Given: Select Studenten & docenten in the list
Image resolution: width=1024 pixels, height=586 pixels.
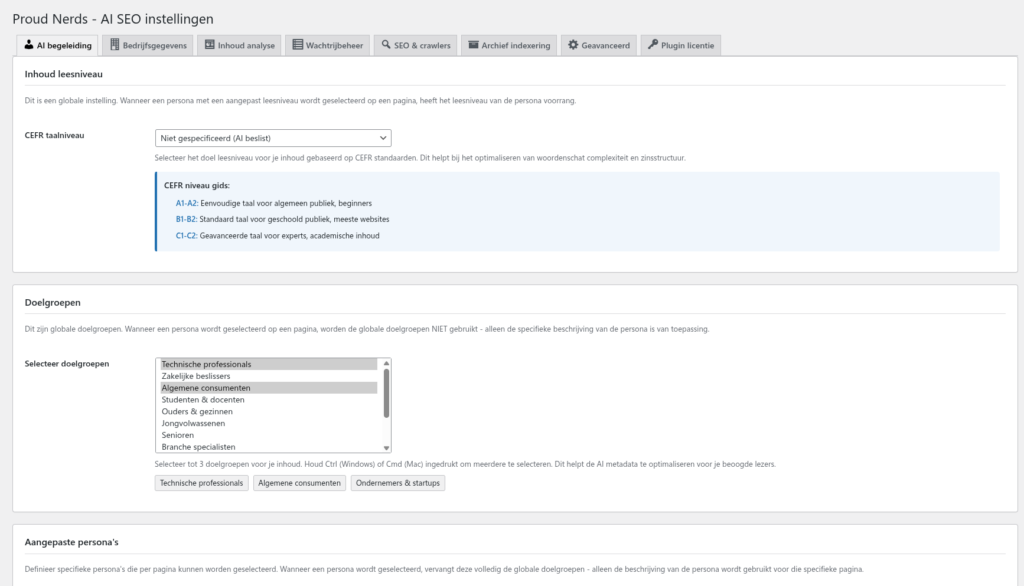Looking at the screenshot, I should [203, 400].
